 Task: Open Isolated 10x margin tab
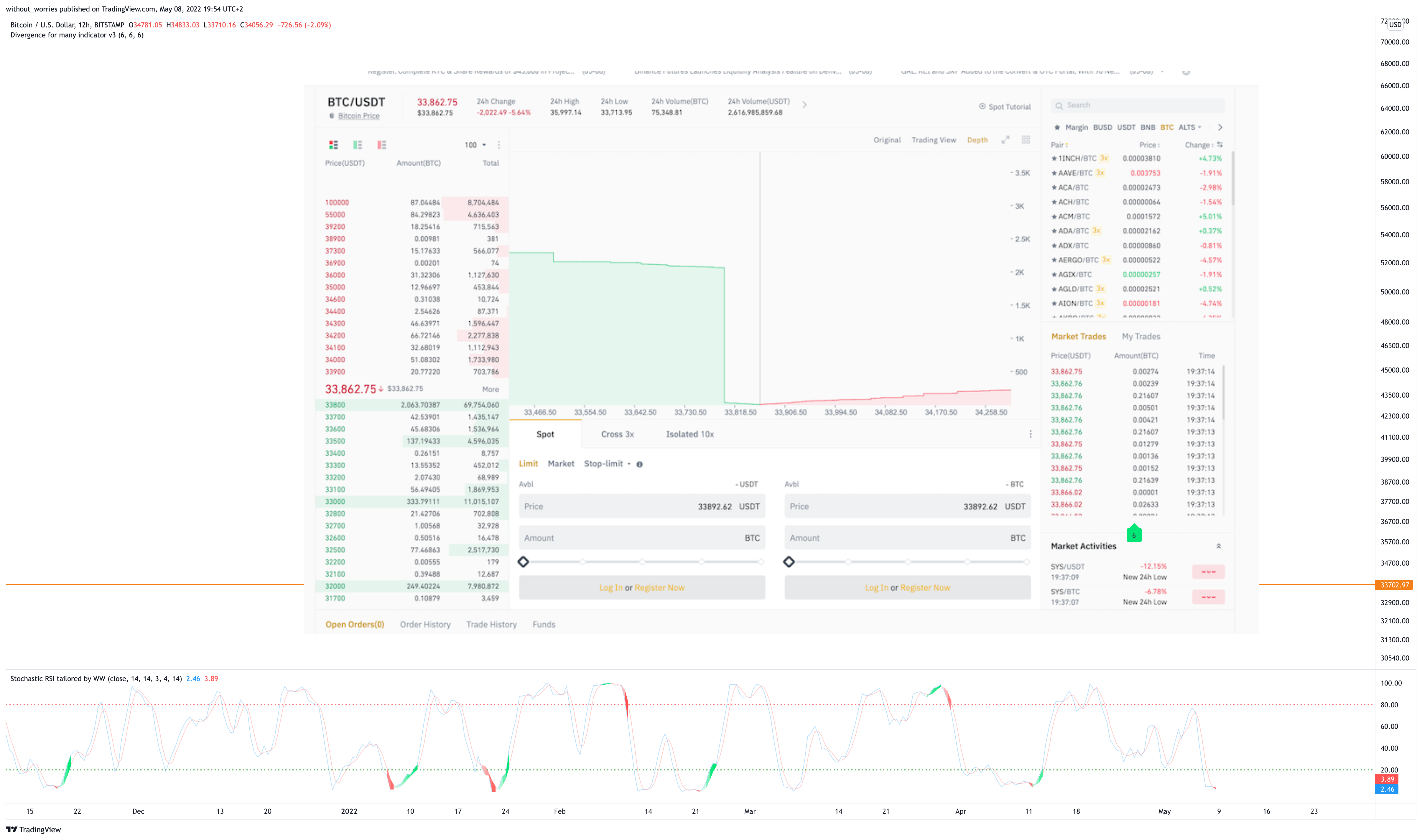coord(689,434)
